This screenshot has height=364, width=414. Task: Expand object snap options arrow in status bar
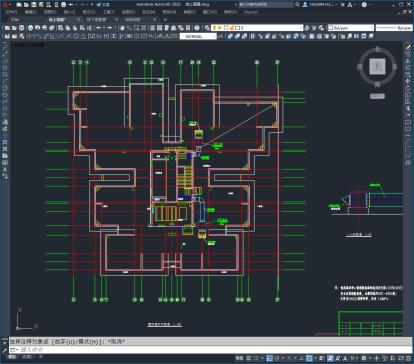point(315,358)
